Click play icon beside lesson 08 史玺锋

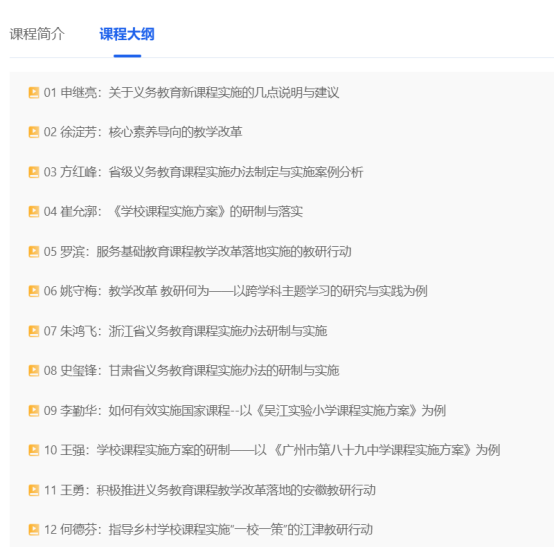click(34, 371)
